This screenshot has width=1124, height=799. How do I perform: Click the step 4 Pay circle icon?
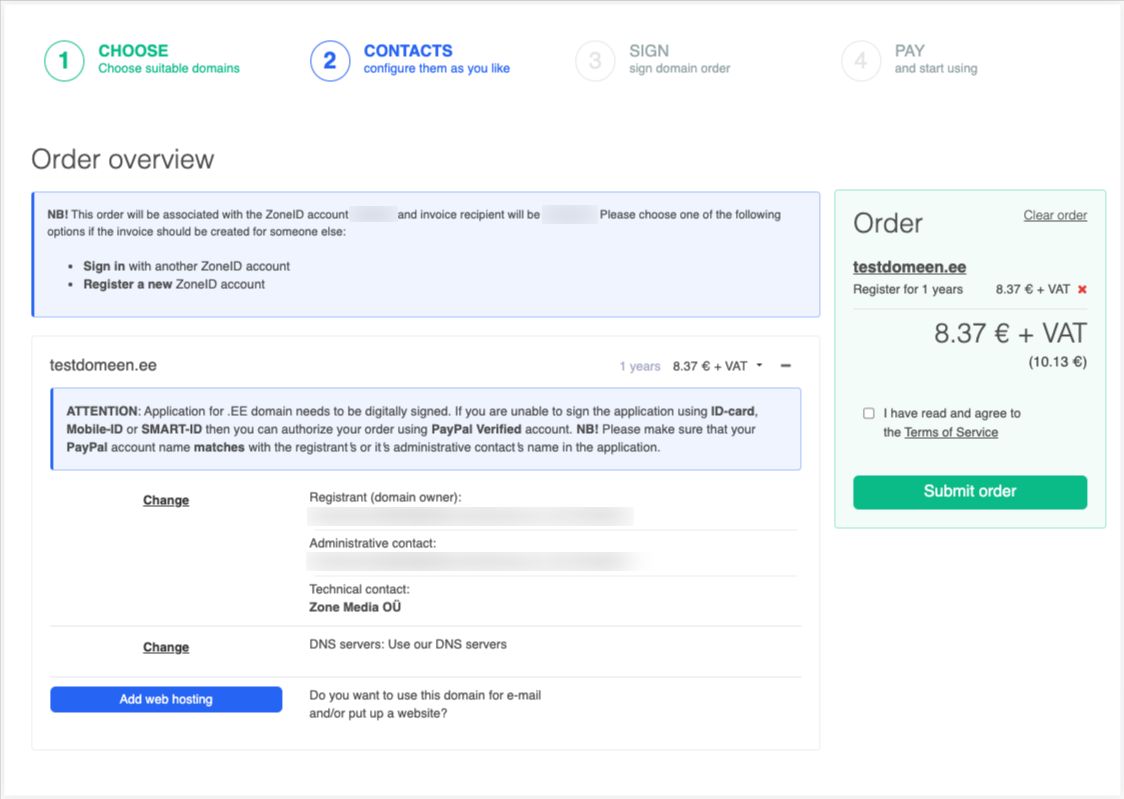coord(861,61)
